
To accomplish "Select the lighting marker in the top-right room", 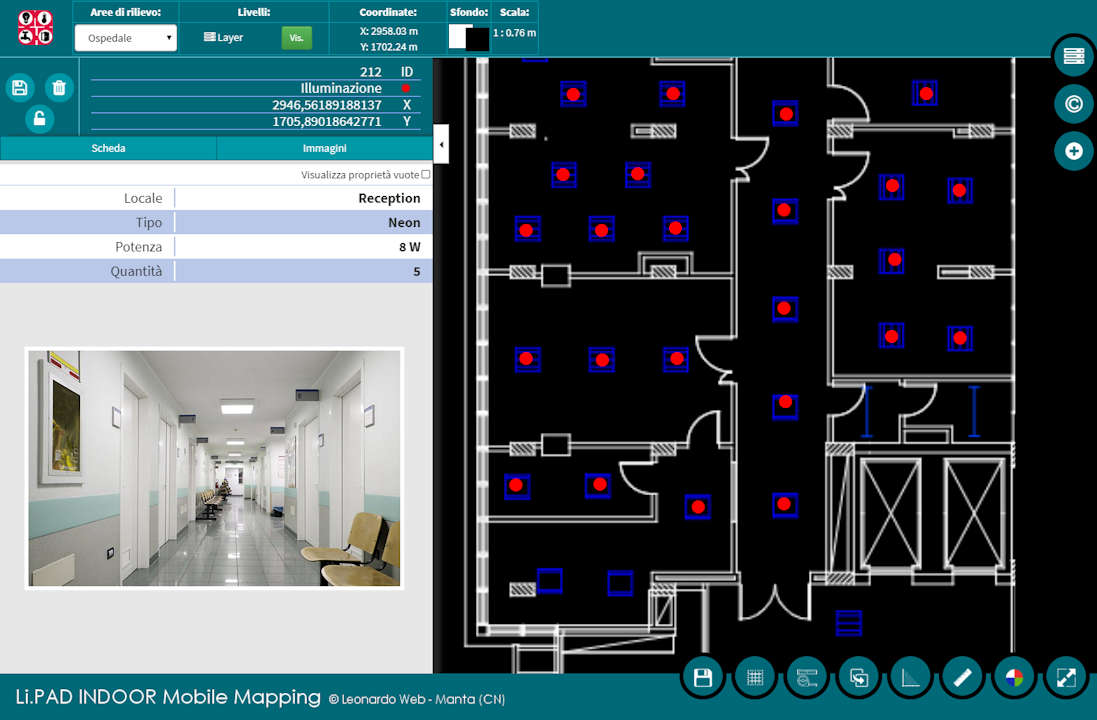I will pyautogui.click(x=925, y=93).
